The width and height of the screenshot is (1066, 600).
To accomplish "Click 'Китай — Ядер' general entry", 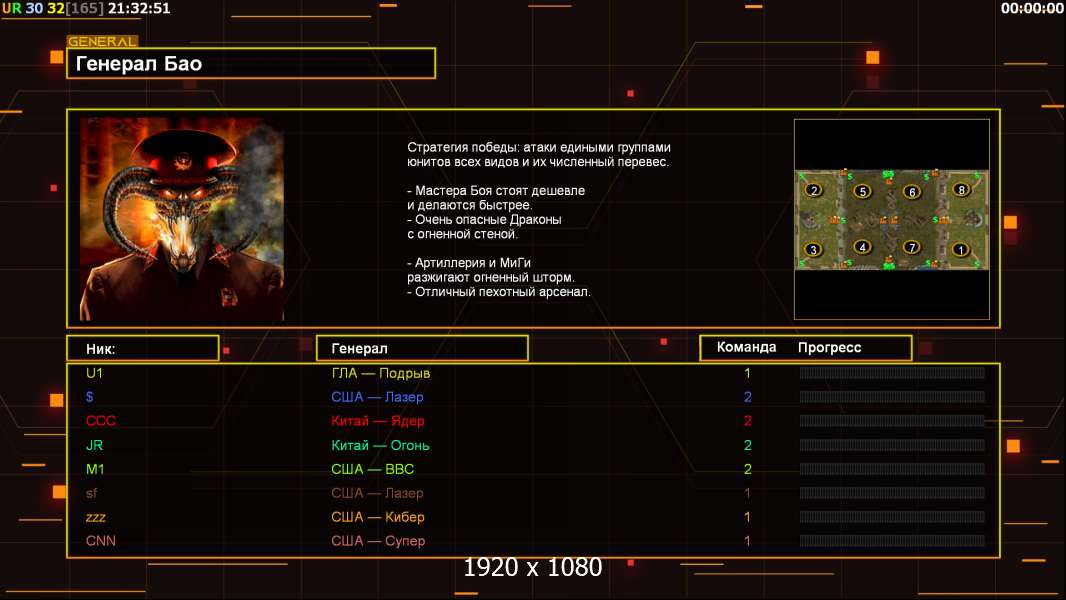I will [378, 421].
